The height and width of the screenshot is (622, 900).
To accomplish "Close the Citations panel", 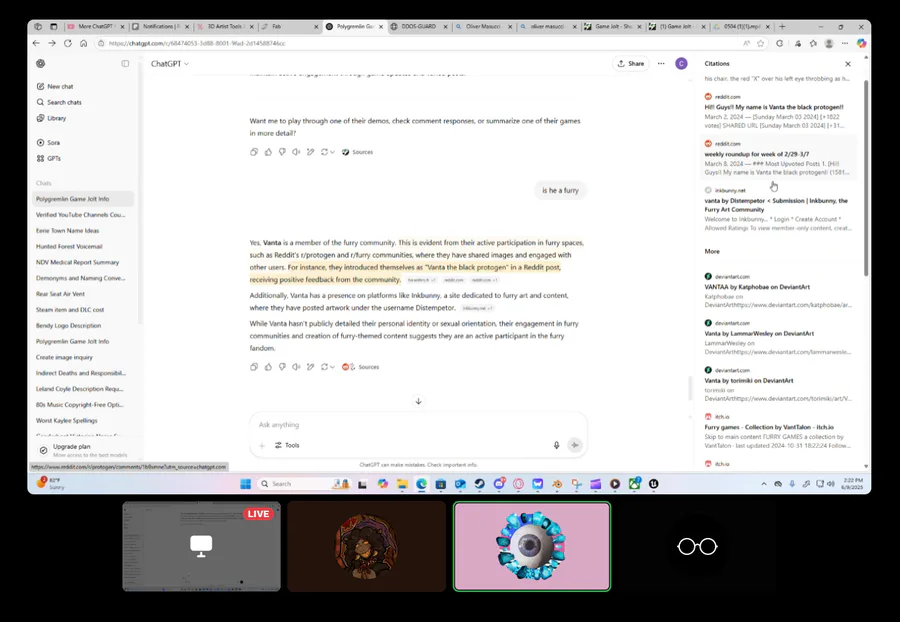I will 848,64.
